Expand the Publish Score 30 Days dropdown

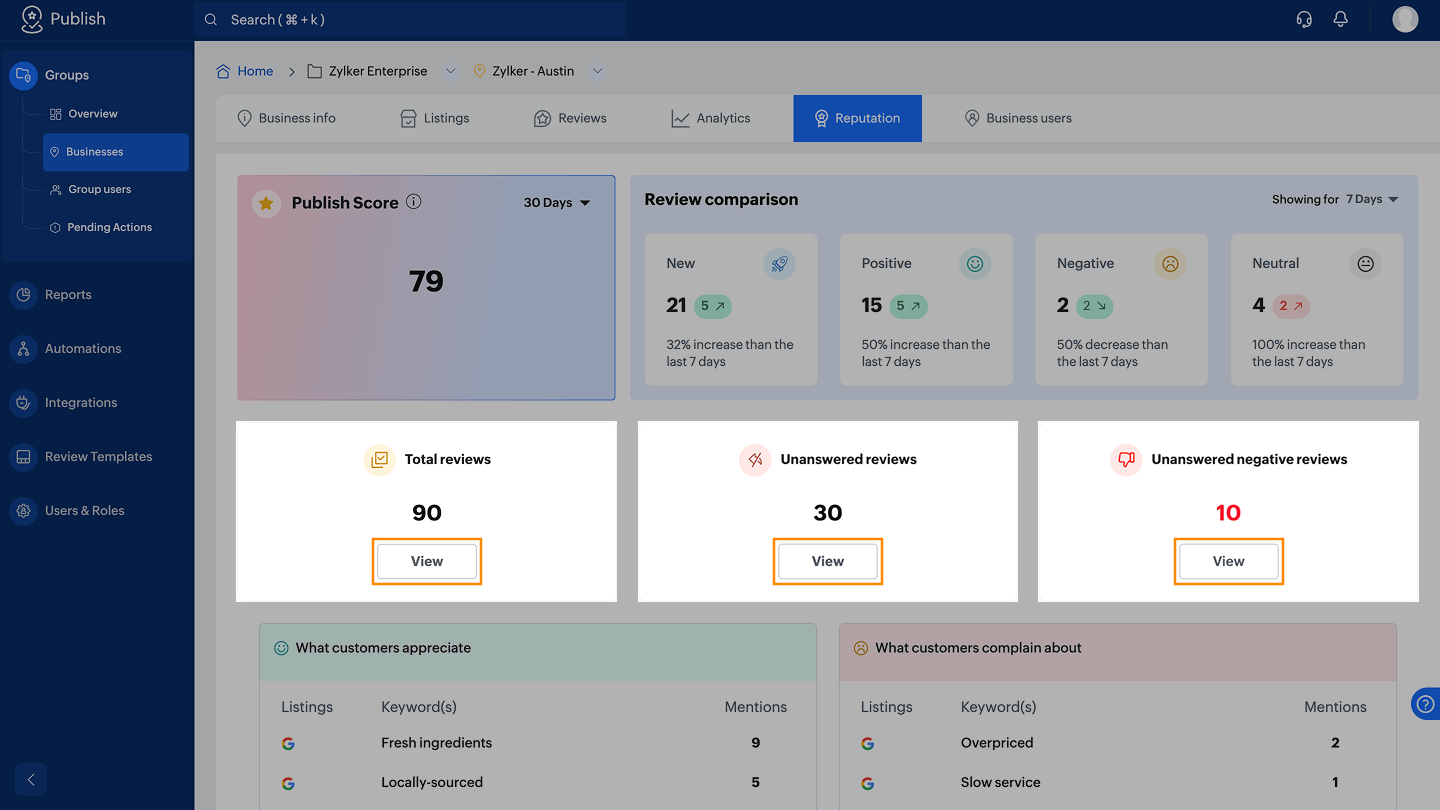point(557,203)
